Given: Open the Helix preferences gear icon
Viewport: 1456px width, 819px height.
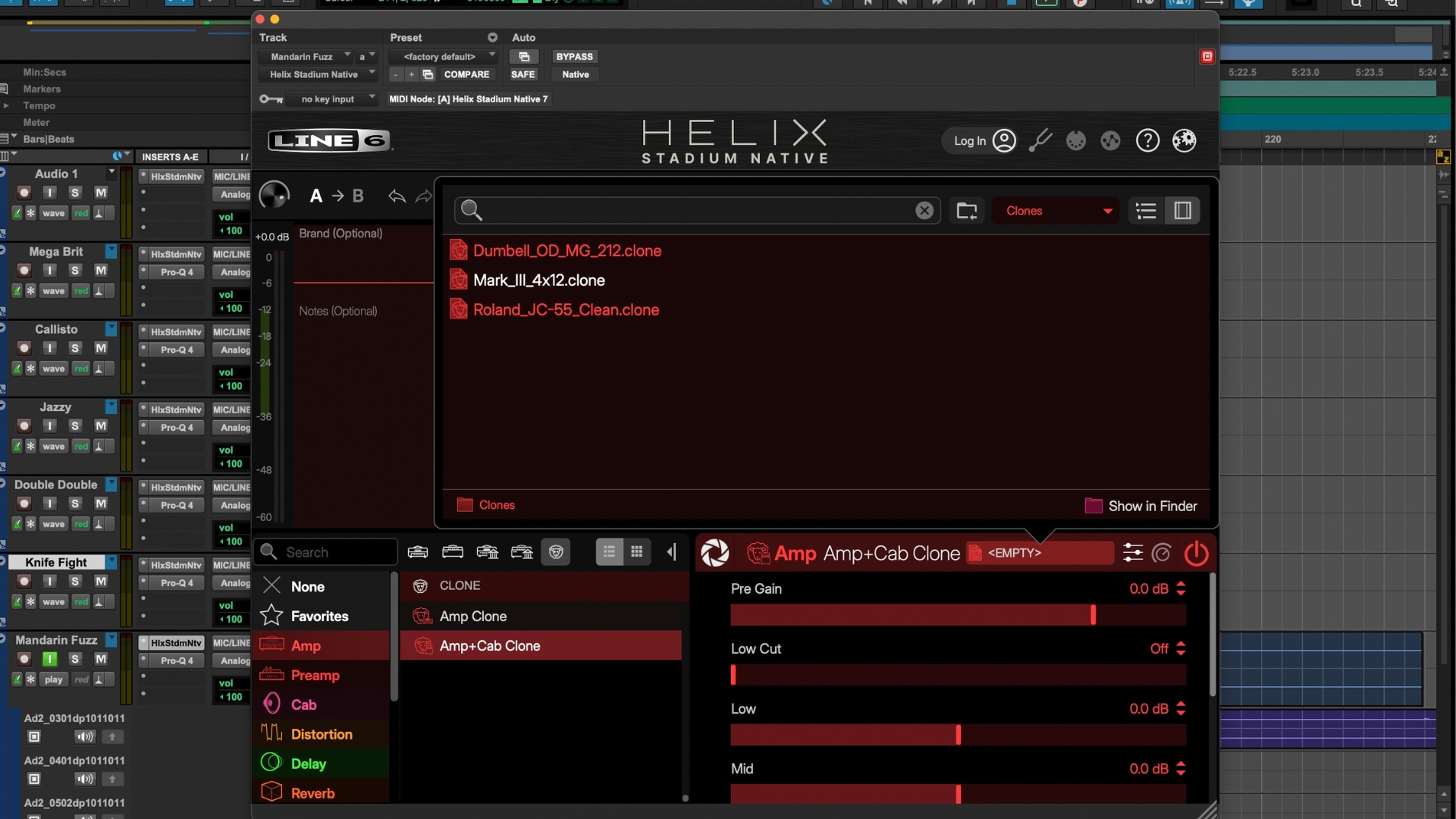Looking at the screenshot, I should 1184,141.
